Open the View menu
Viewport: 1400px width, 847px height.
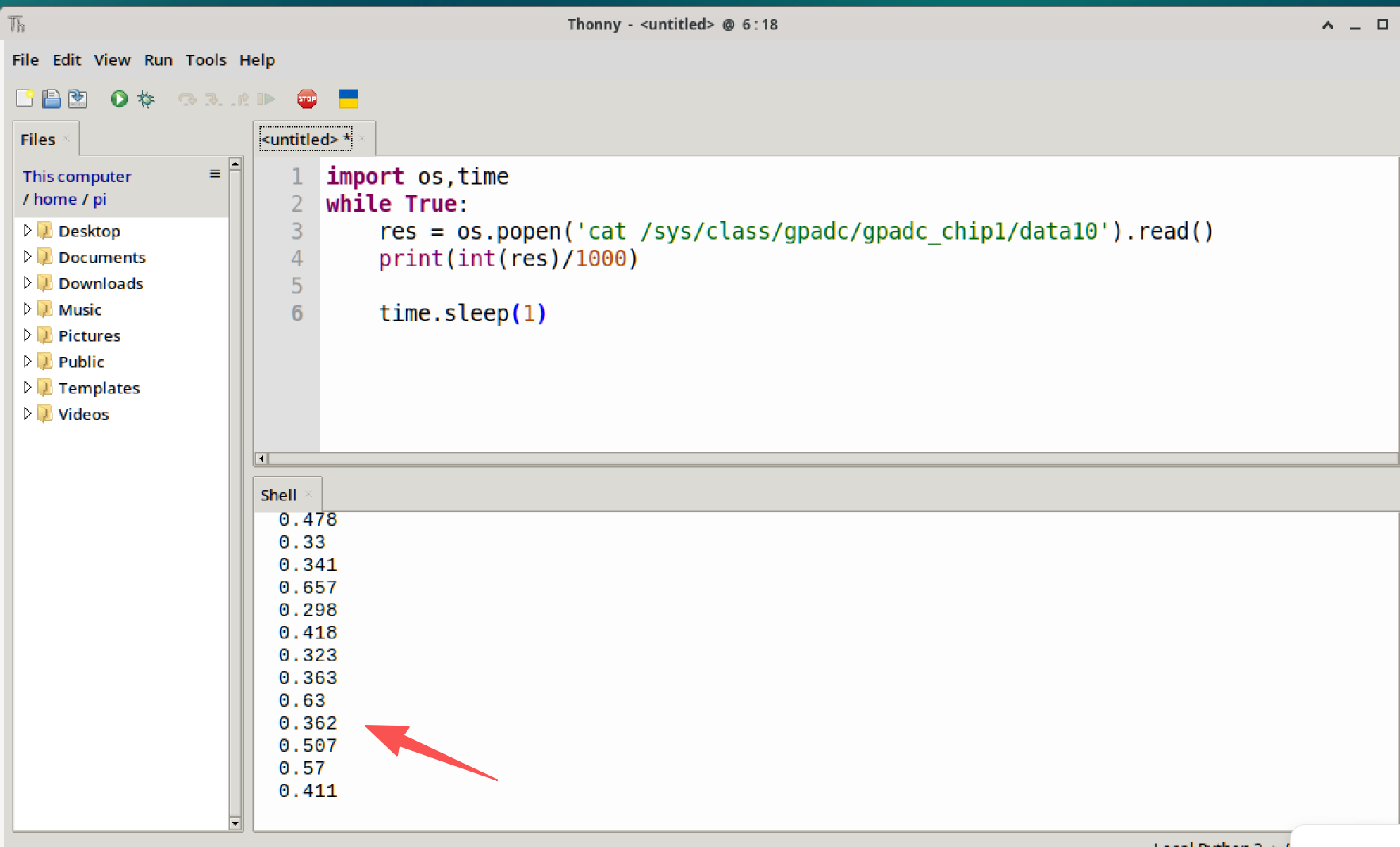112,59
